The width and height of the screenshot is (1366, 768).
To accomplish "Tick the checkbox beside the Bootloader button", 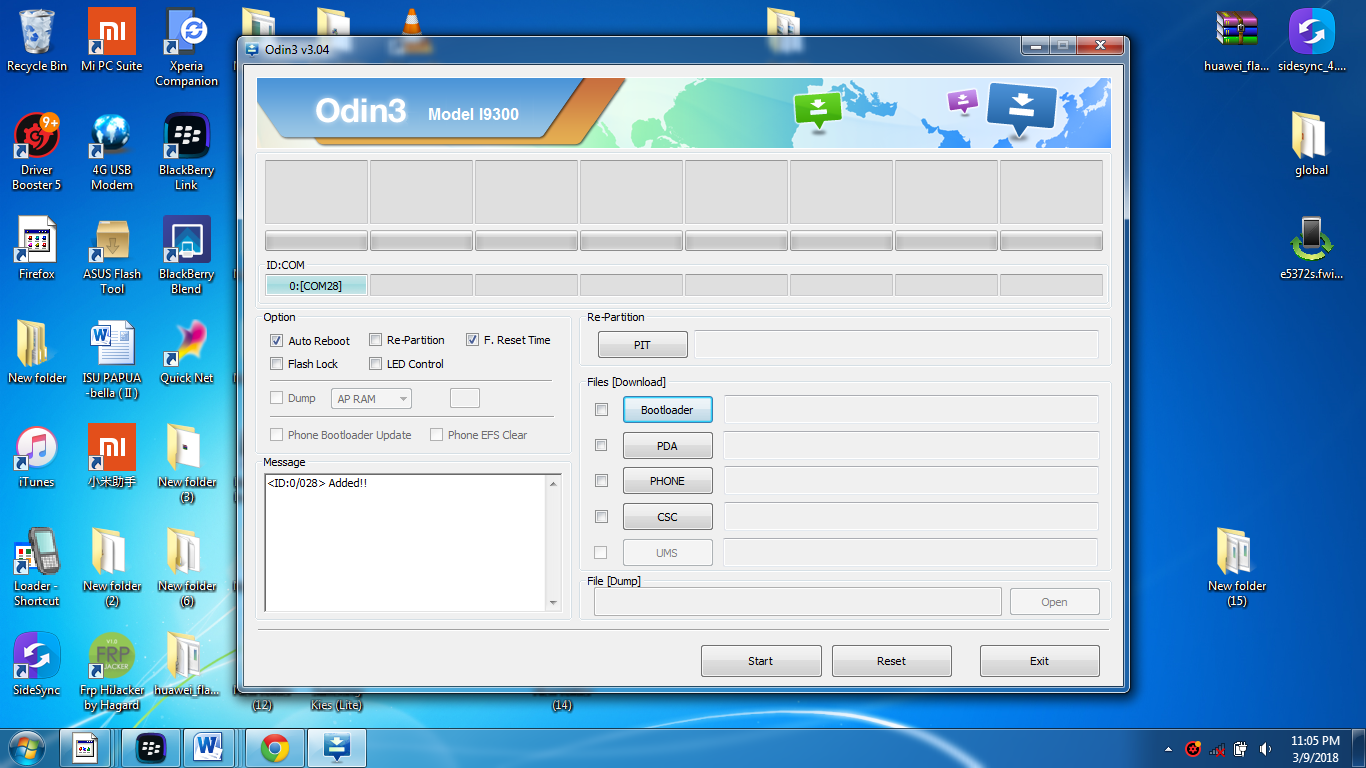I will [x=601, y=409].
